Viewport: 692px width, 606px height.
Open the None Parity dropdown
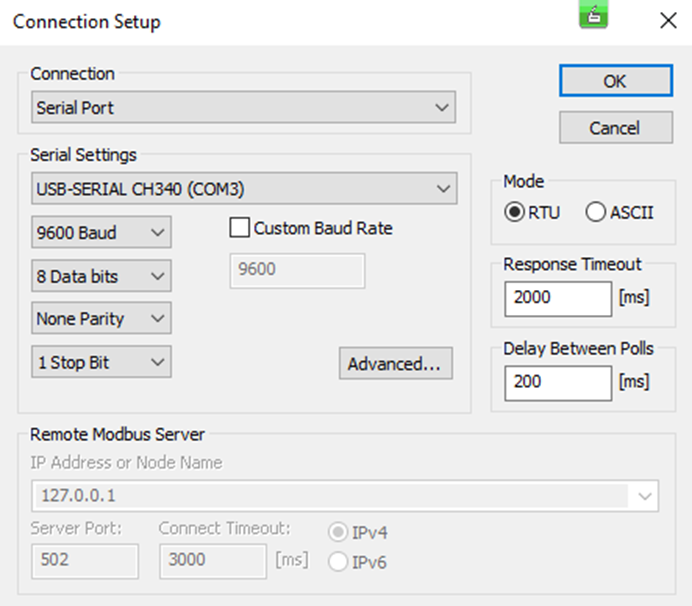click(101, 319)
